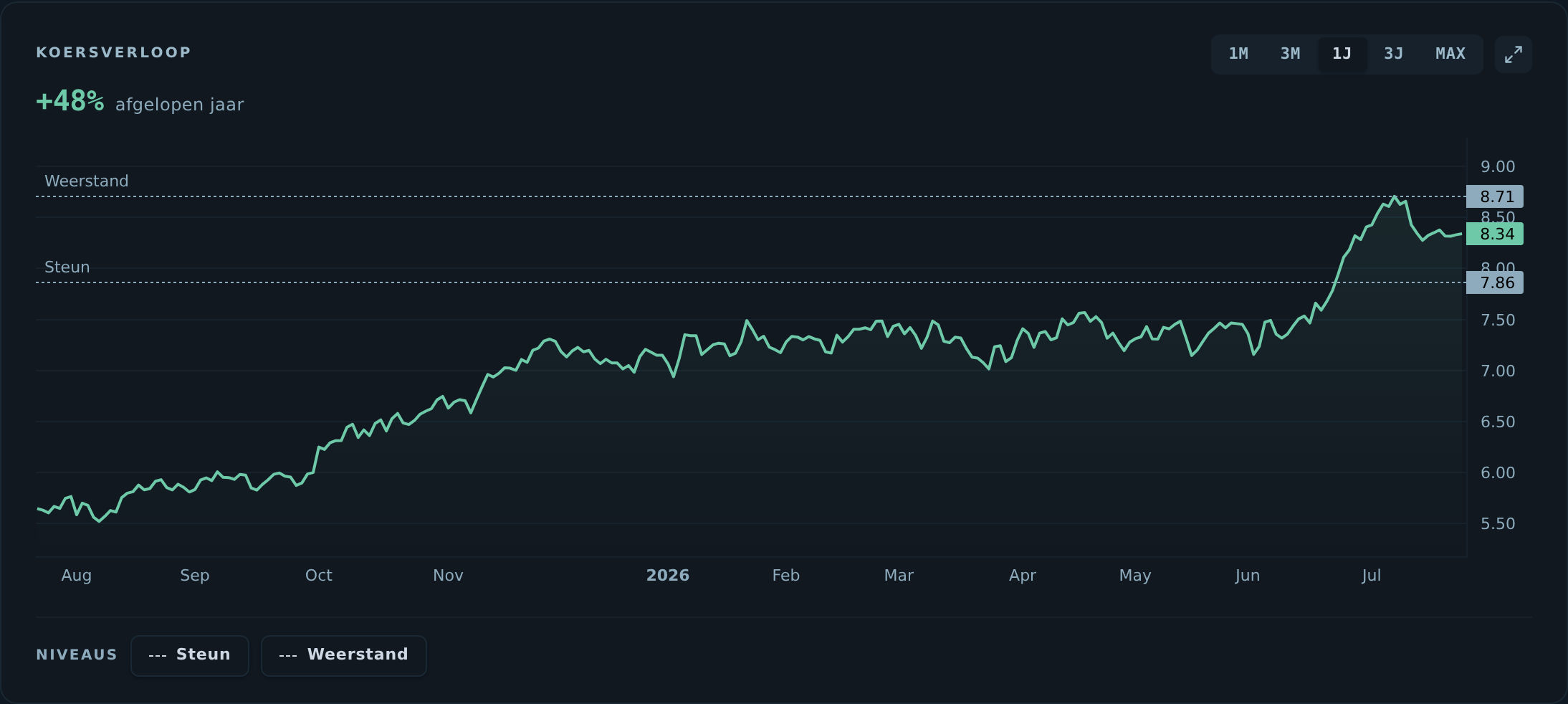Toggle the Steun level line

[190, 655]
